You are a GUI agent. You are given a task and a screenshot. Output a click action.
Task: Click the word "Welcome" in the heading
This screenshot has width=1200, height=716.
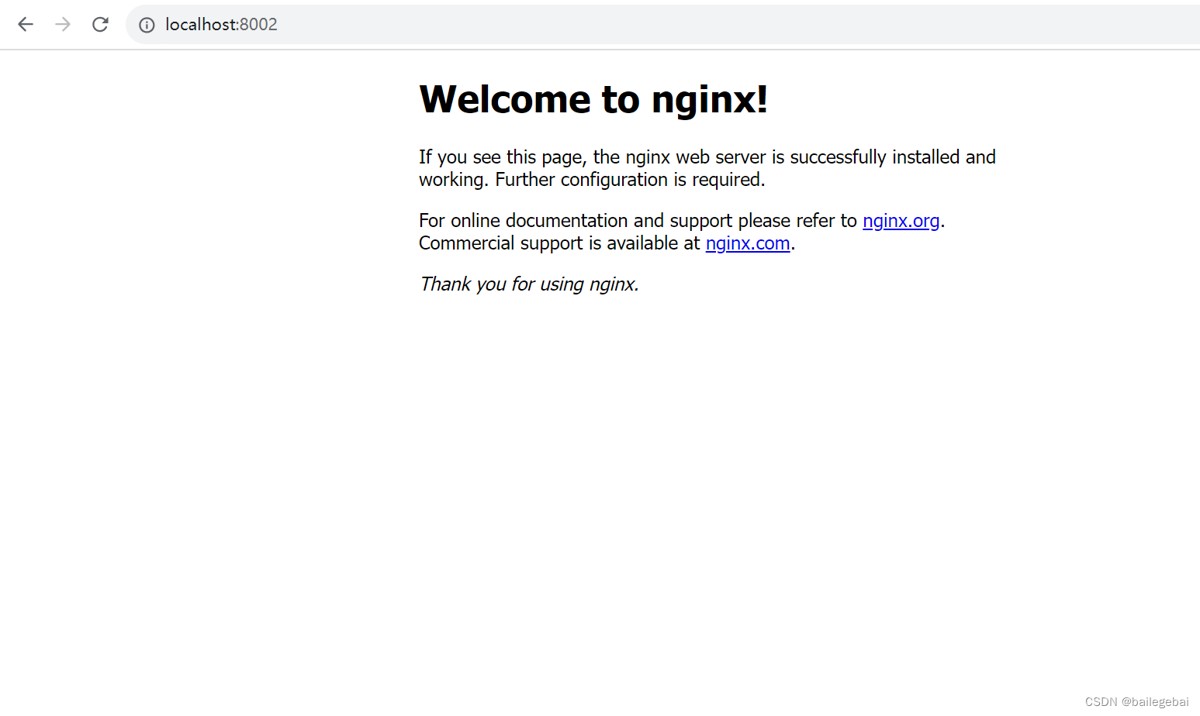(504, 99)
